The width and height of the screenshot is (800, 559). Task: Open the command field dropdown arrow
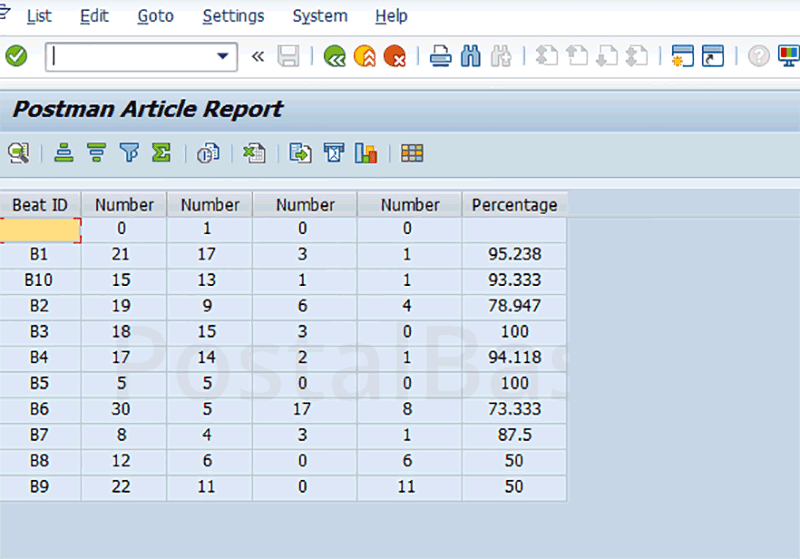[x=222, y=57]
